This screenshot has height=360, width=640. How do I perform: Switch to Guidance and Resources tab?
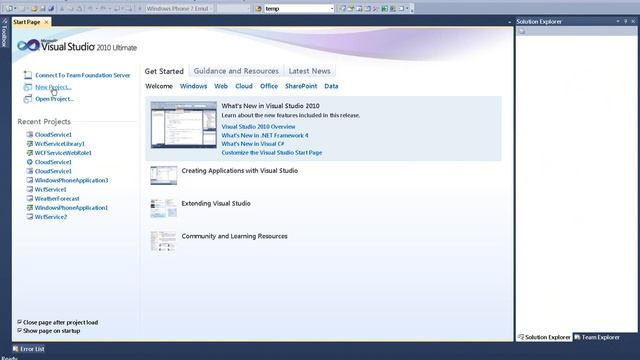point(236,71)
